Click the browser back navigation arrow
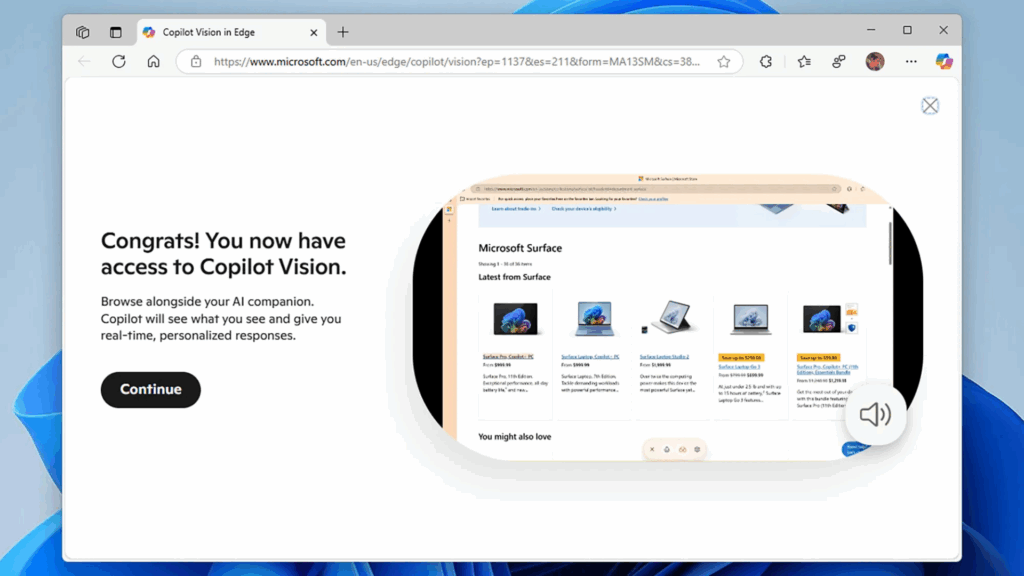Screen dimensions: 1024x576 84,61
